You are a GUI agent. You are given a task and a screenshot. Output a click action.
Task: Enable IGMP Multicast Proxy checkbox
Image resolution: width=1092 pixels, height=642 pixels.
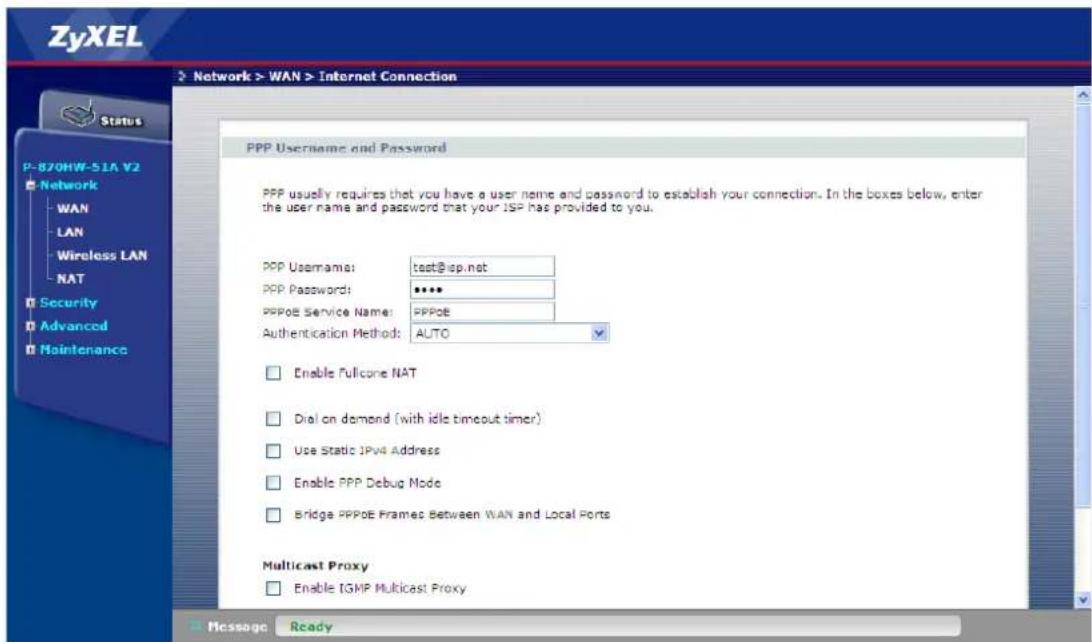tap(273, 588)
